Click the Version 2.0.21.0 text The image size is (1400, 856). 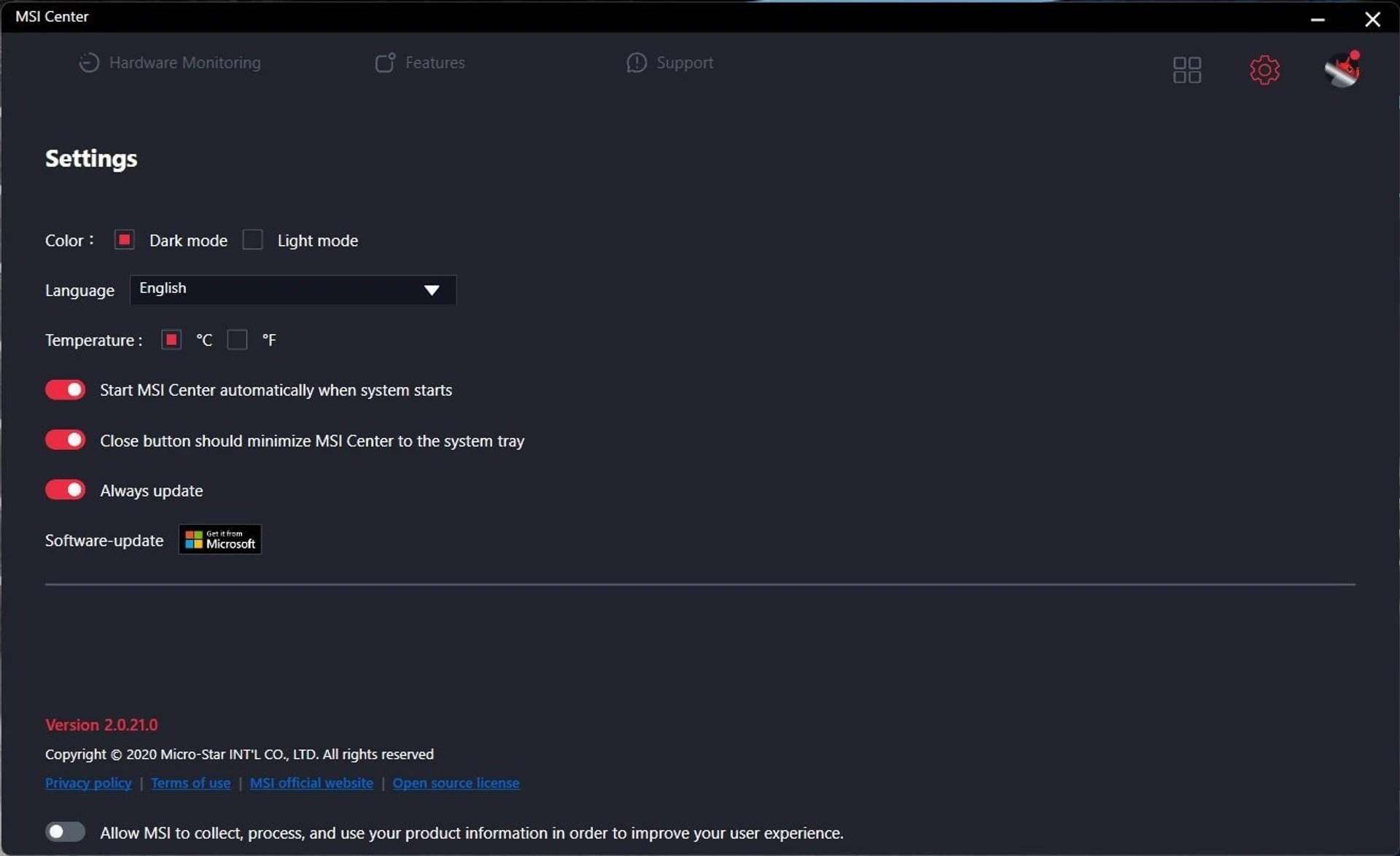(x=101, y=725)
